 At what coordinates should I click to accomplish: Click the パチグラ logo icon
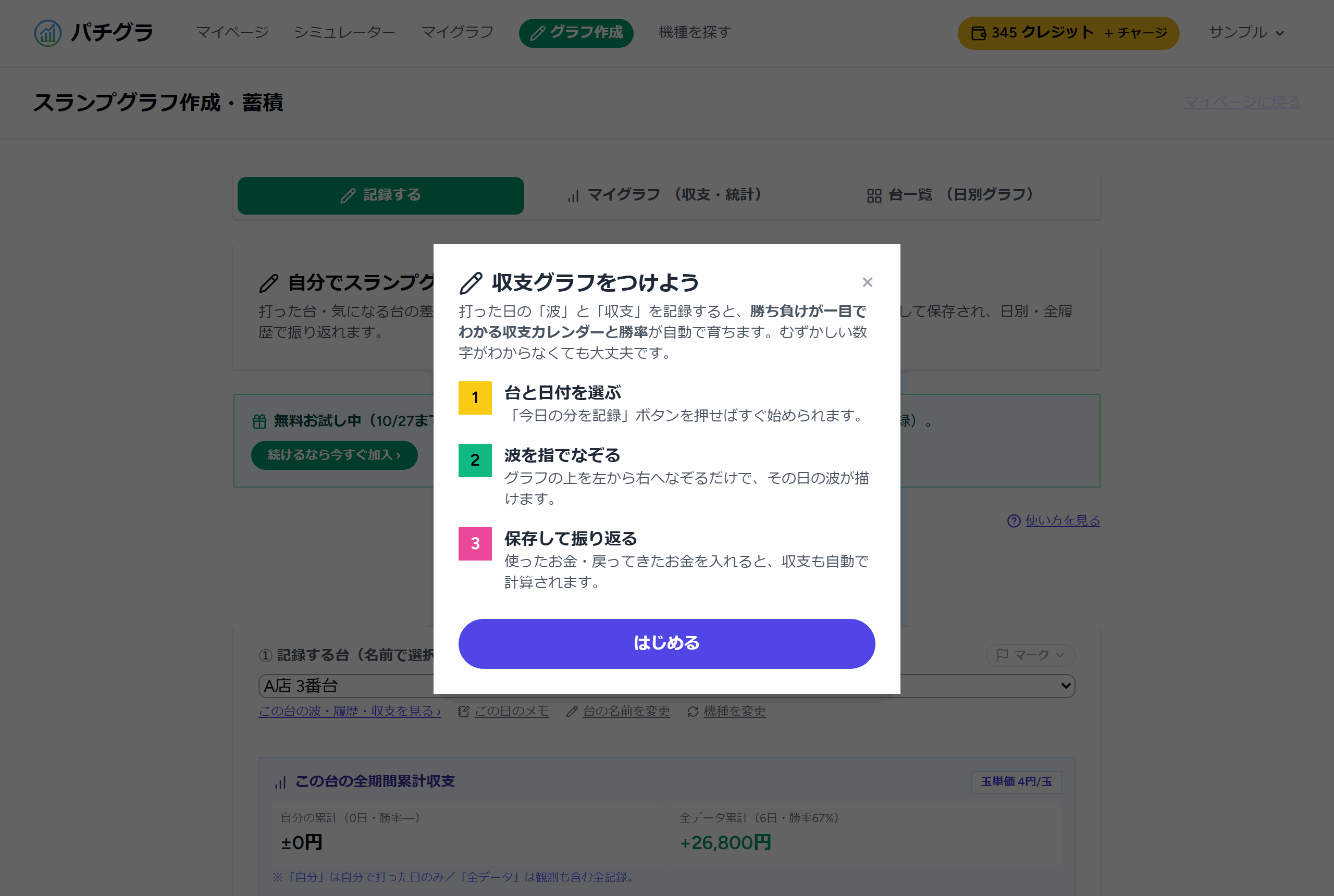pyautogui.click(x=48, y=33)
